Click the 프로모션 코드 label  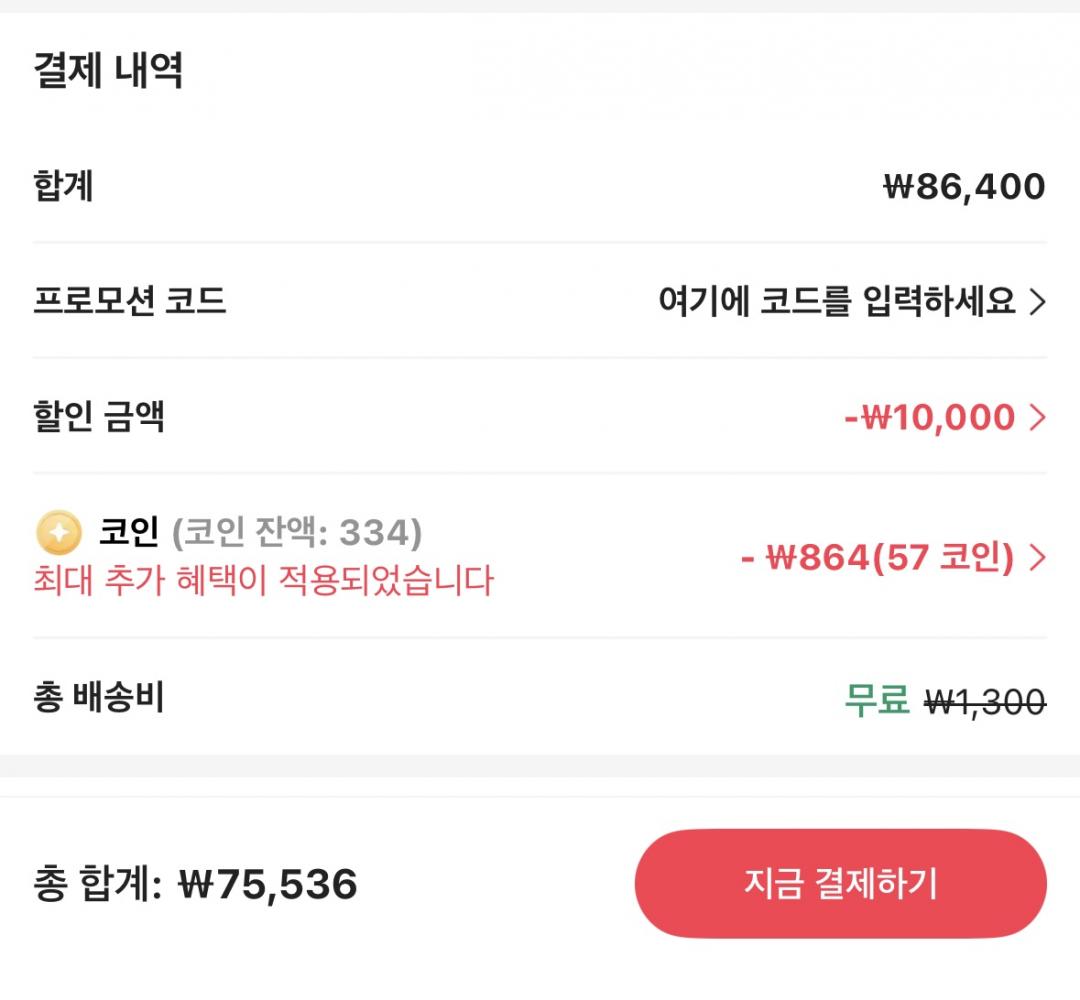click(130, 301)
